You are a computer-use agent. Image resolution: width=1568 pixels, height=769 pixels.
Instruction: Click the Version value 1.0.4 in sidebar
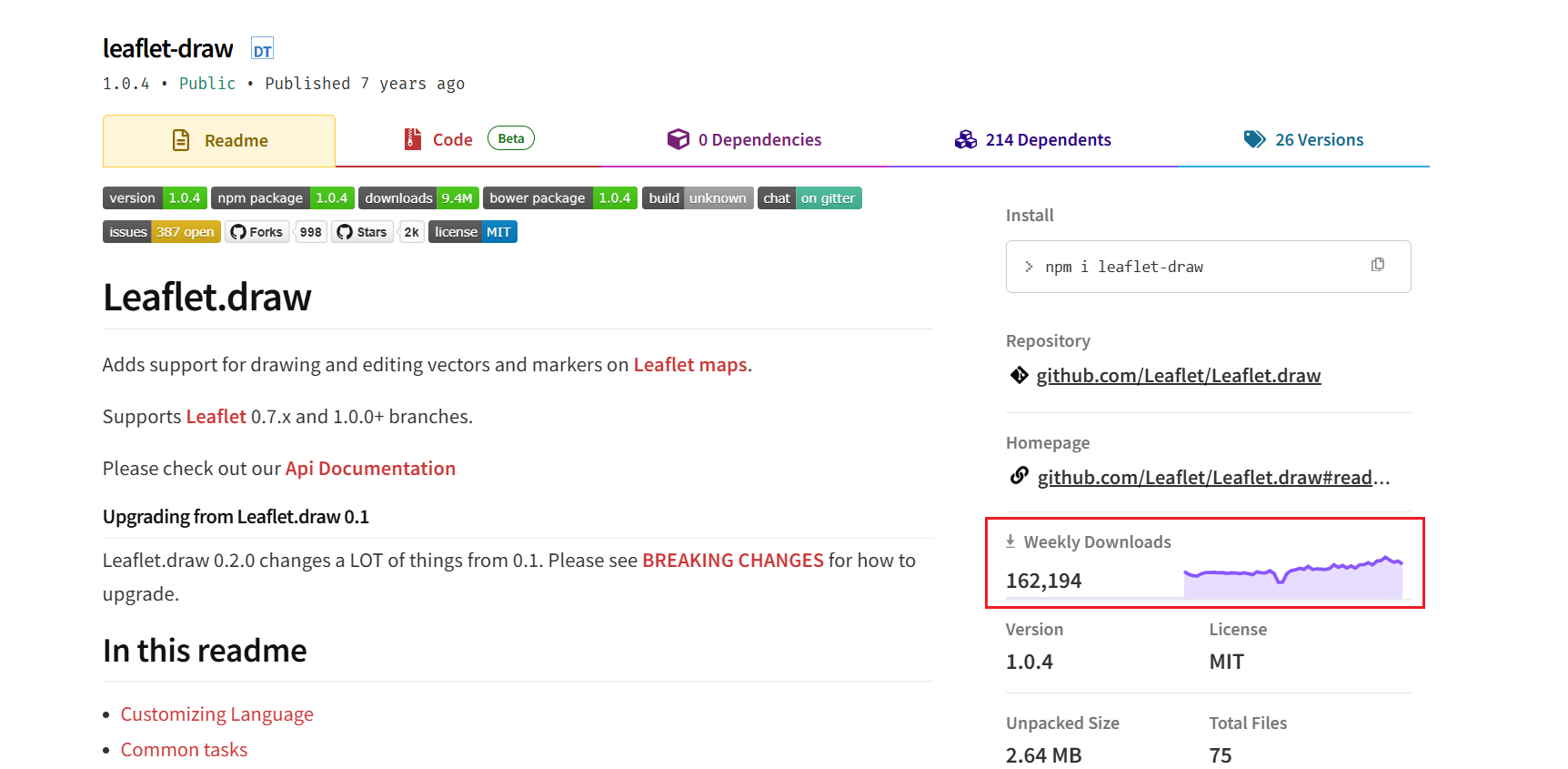click(1030, 662)
